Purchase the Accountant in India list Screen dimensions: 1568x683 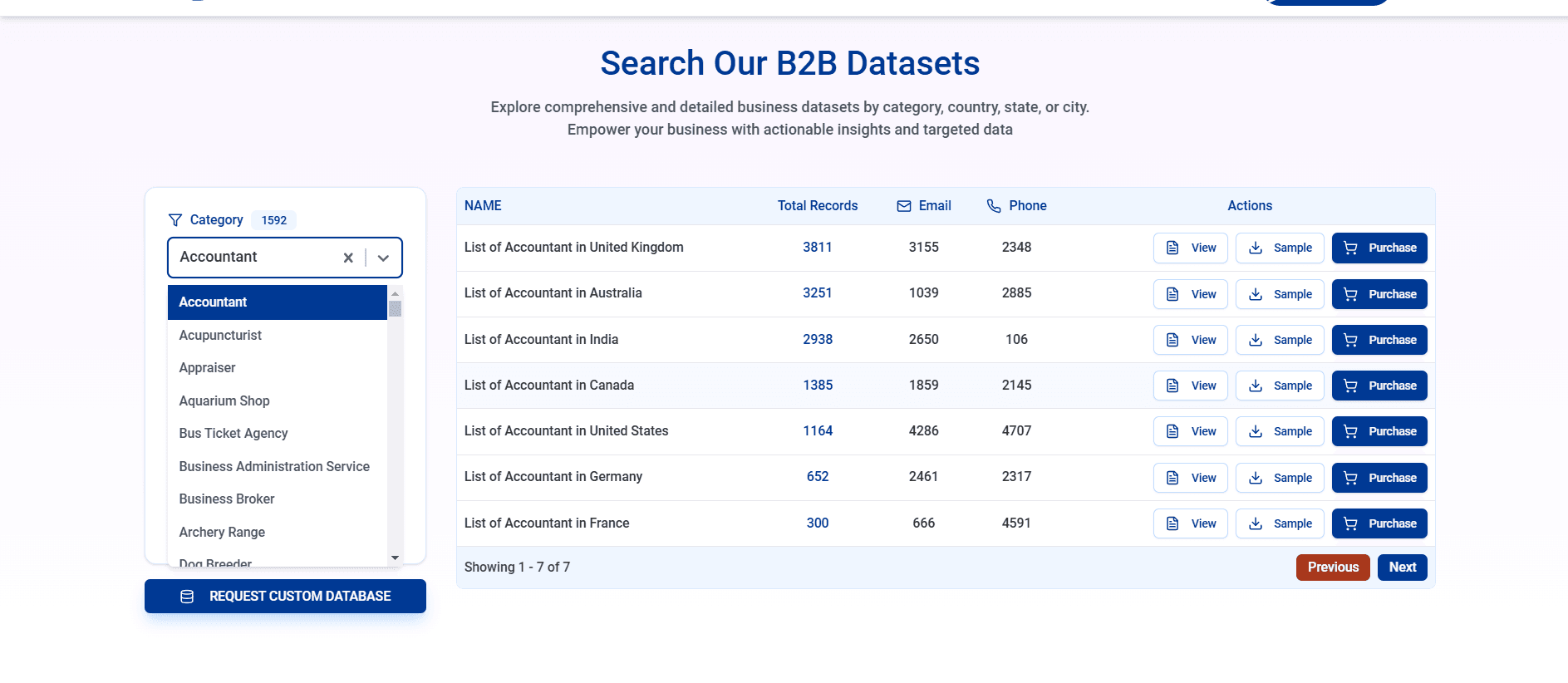(x=1379, y=340)
